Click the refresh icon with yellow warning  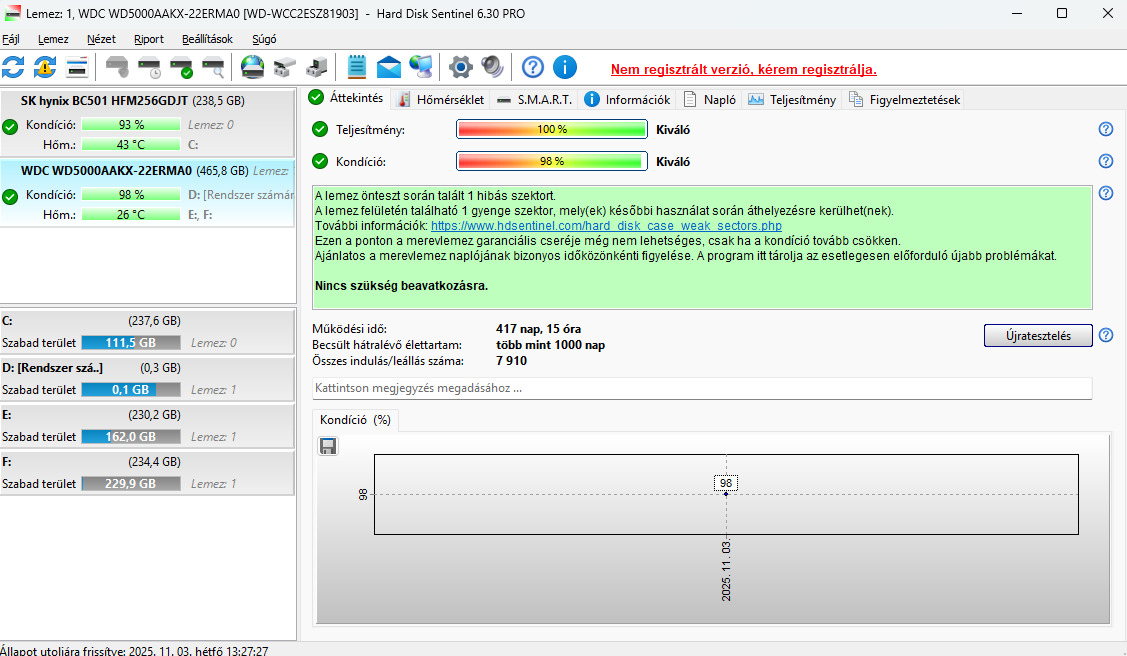click(x=45, y=68)
